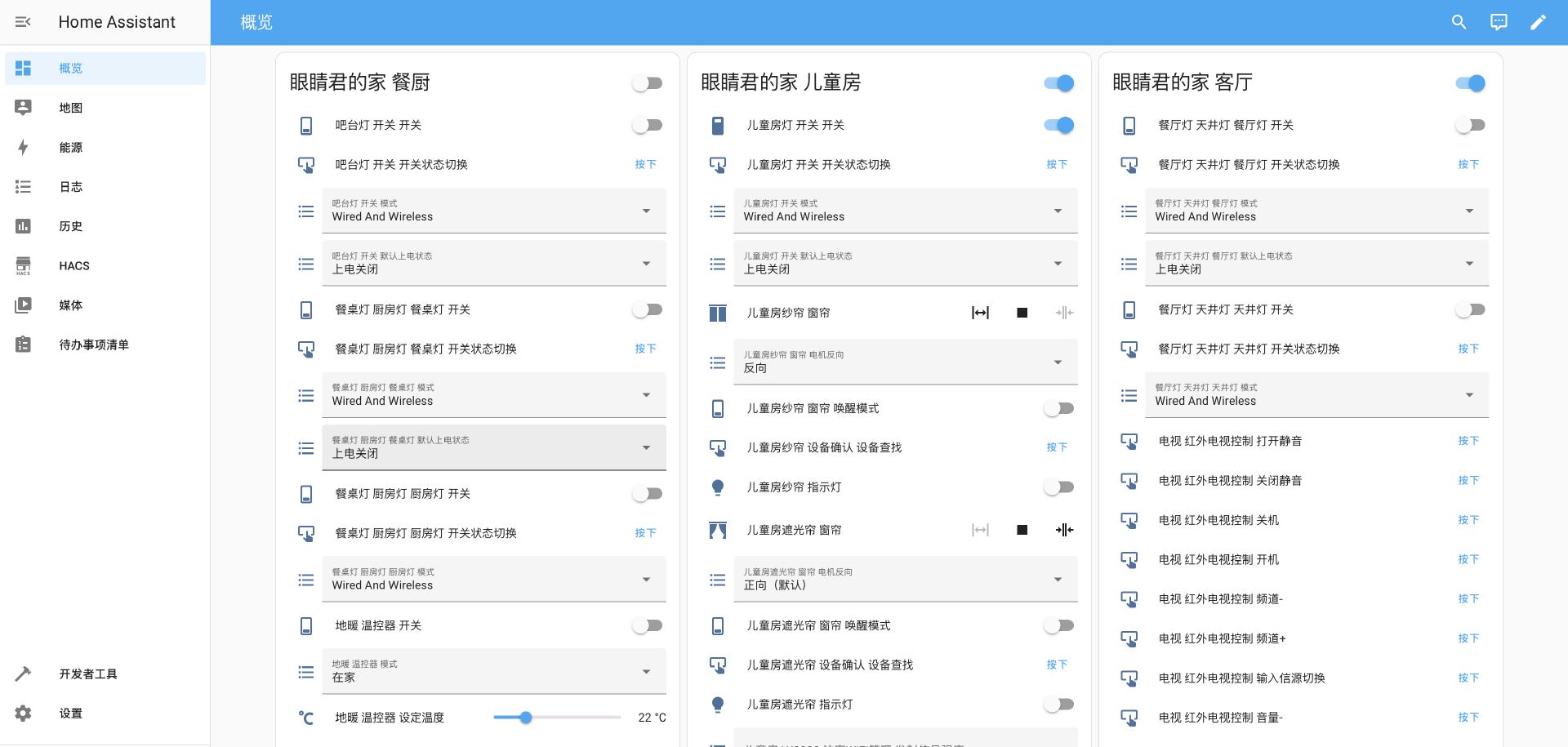The width and height of the screenshot is (1568, 747).
Task: Stop the 儿童房遮光帘 窗帘 curtain
Action: click(1022, 530)
